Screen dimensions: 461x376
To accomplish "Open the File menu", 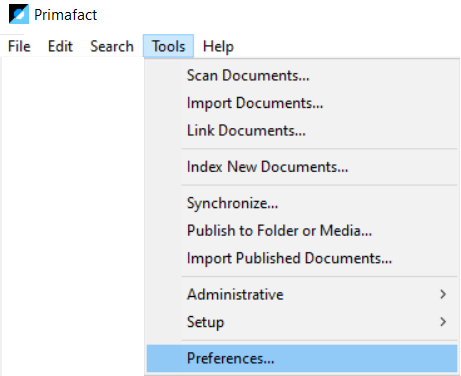I will tap(19, 46).
